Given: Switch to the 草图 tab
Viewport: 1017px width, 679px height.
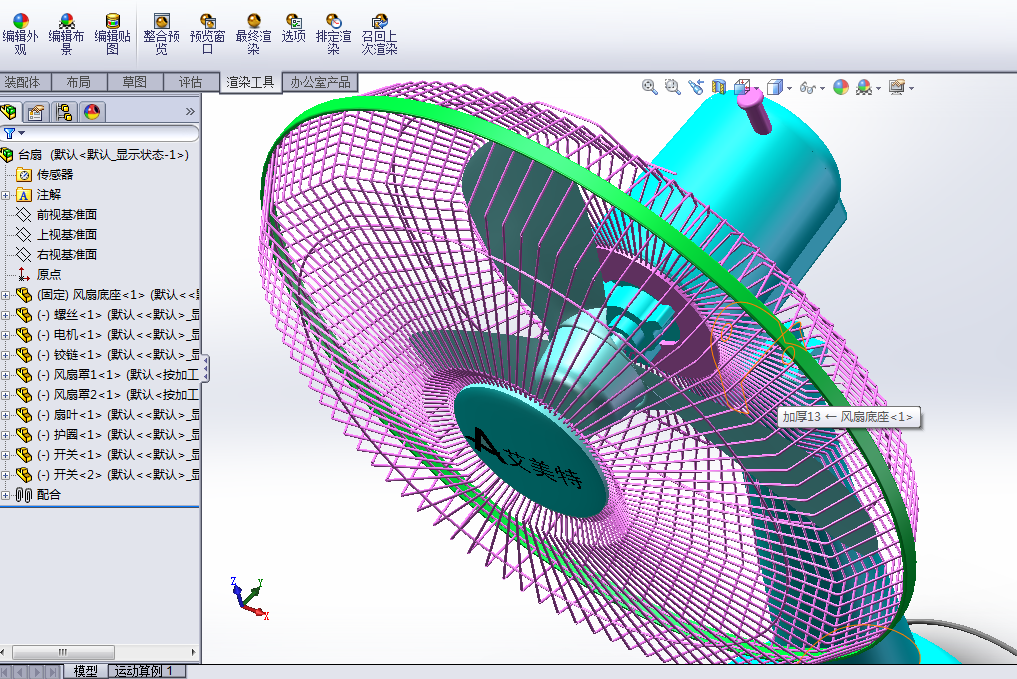Looking at the screenshot, I should click(134, 82).
